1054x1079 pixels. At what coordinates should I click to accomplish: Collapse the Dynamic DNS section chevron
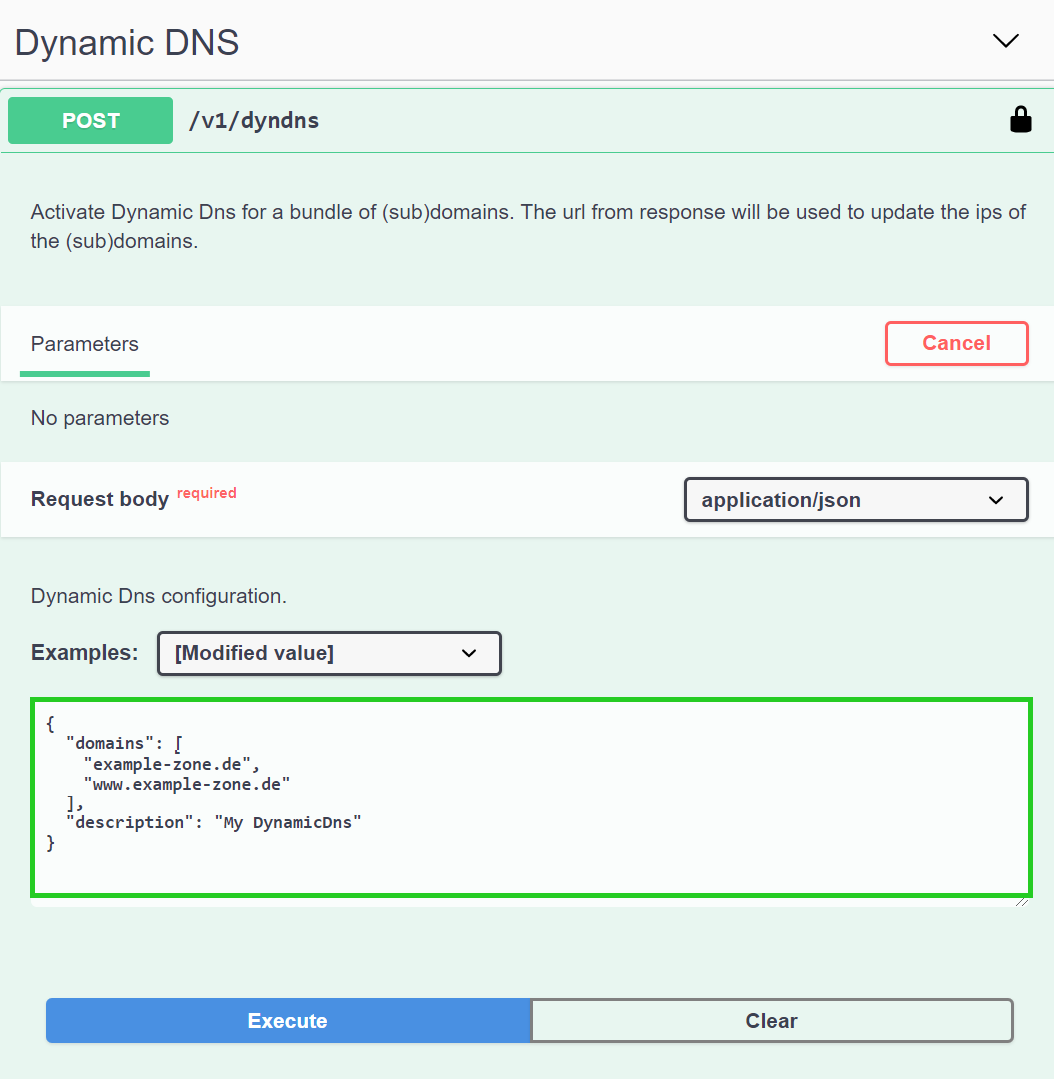pos(1004,41)
